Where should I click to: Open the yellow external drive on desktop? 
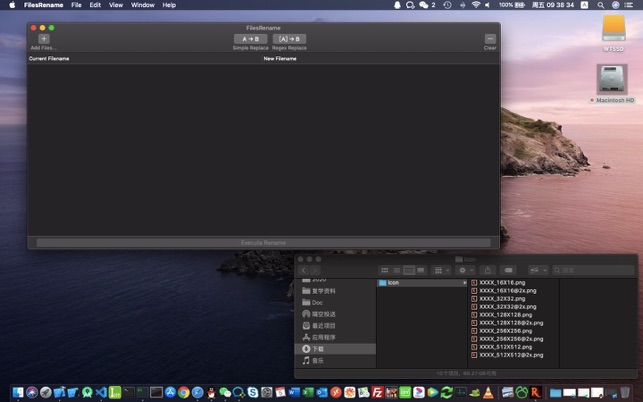[x=613, y=29]
